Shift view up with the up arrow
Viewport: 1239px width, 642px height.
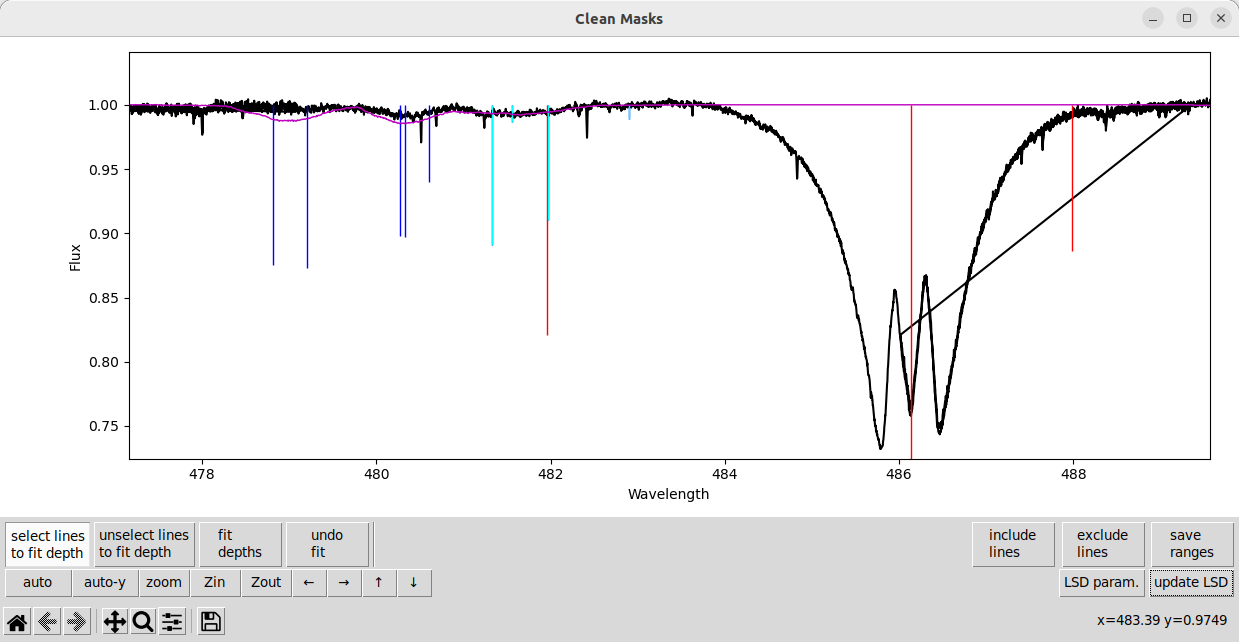click(x=379, y=583)
